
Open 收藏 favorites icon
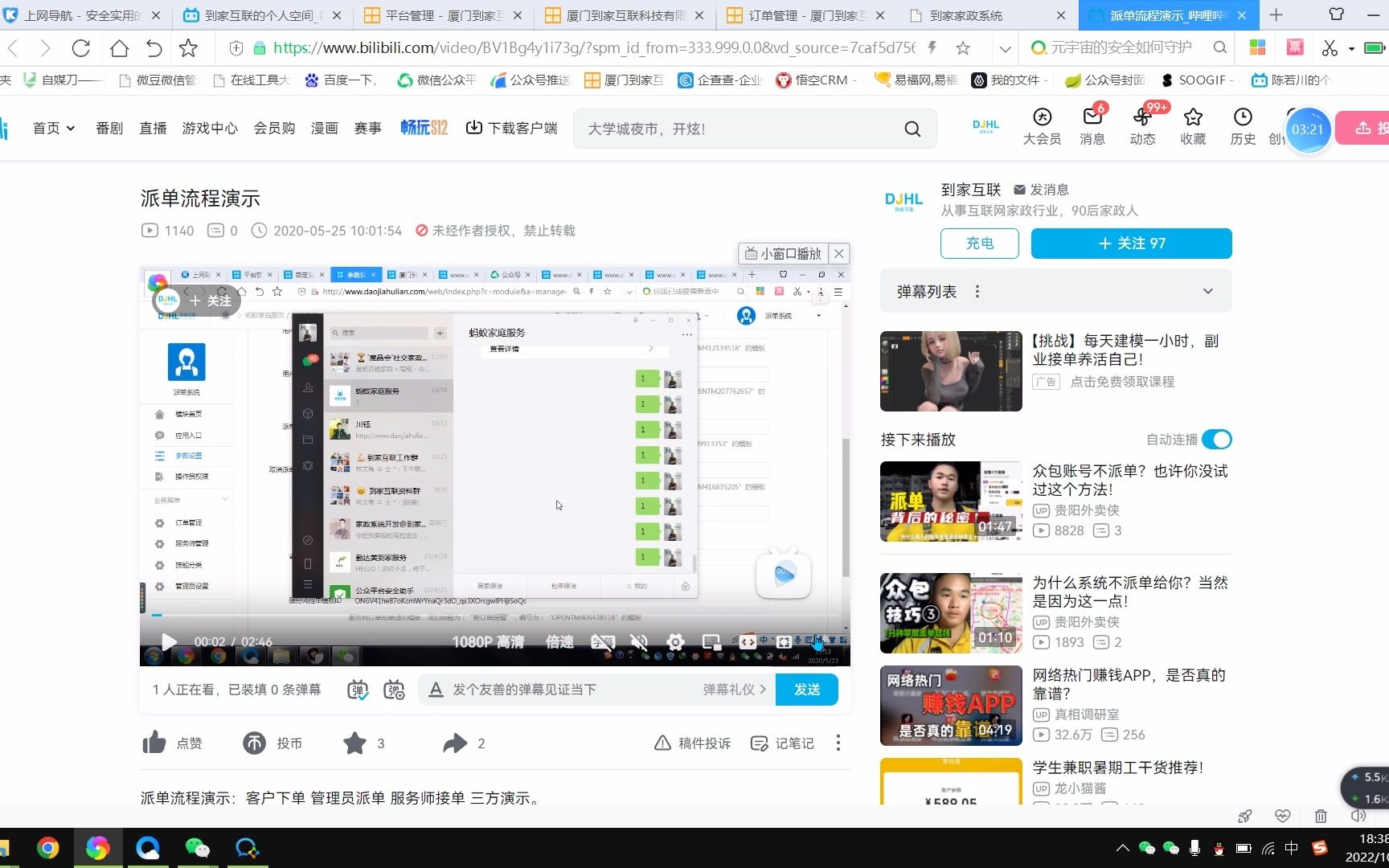tap(1193, 127)
